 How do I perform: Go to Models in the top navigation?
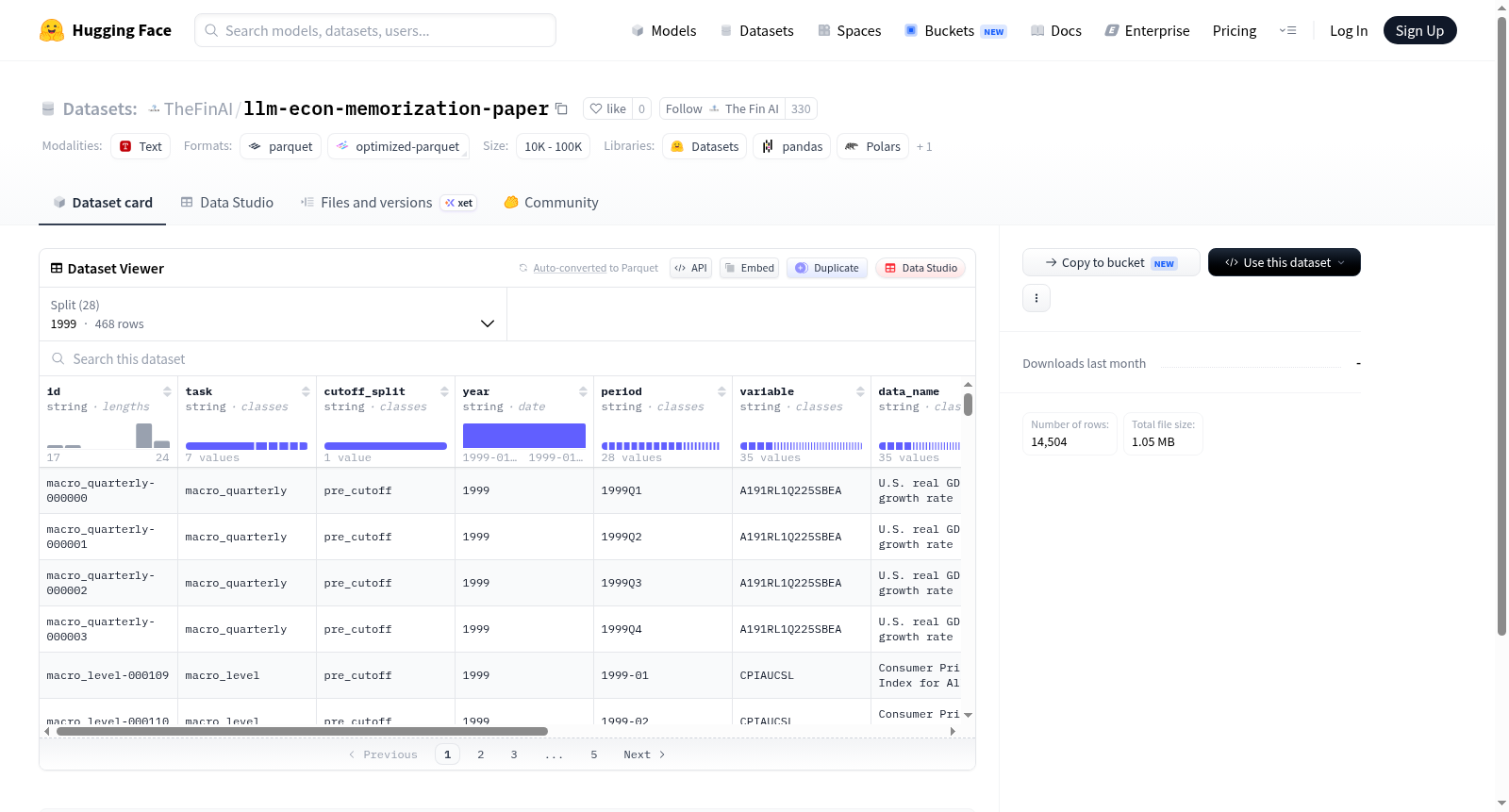(x=664, y=30)
